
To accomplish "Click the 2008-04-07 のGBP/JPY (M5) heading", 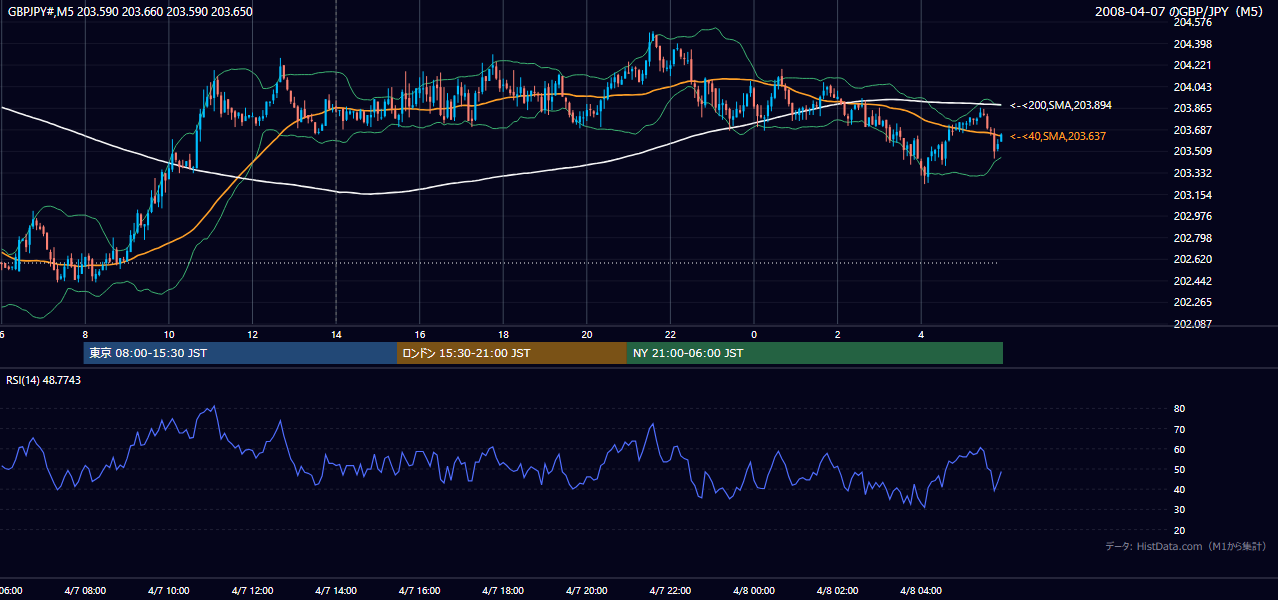I will [x=1180, y=12].
